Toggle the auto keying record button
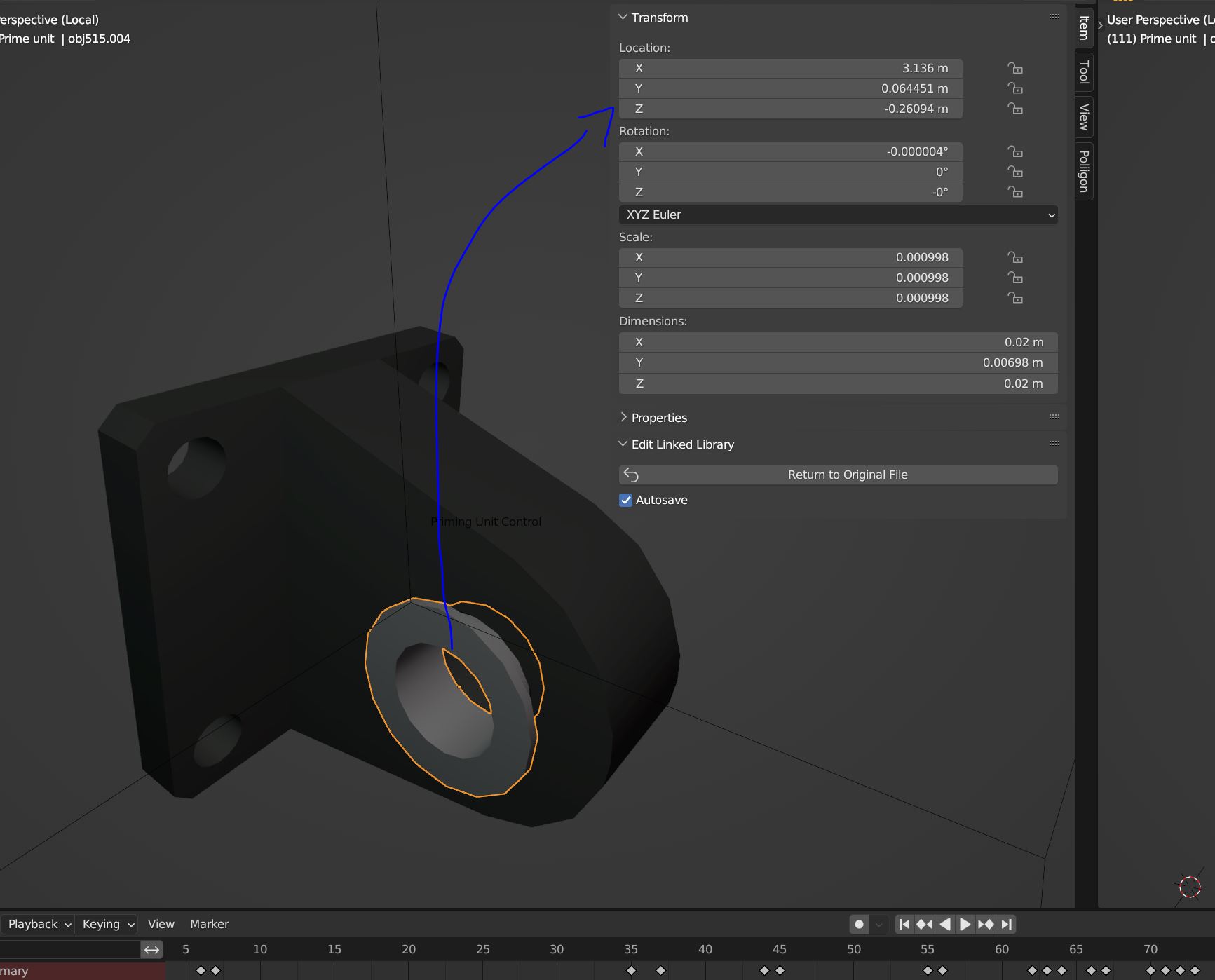The height and width of the screenshot is (980, 1215). point(859,925)
